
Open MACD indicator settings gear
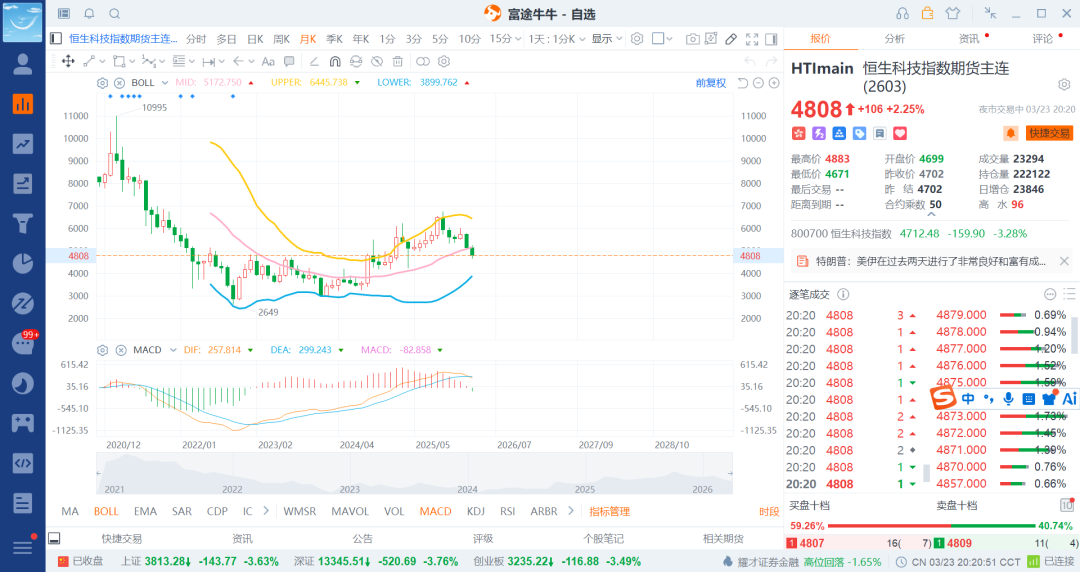pos(103,350)
